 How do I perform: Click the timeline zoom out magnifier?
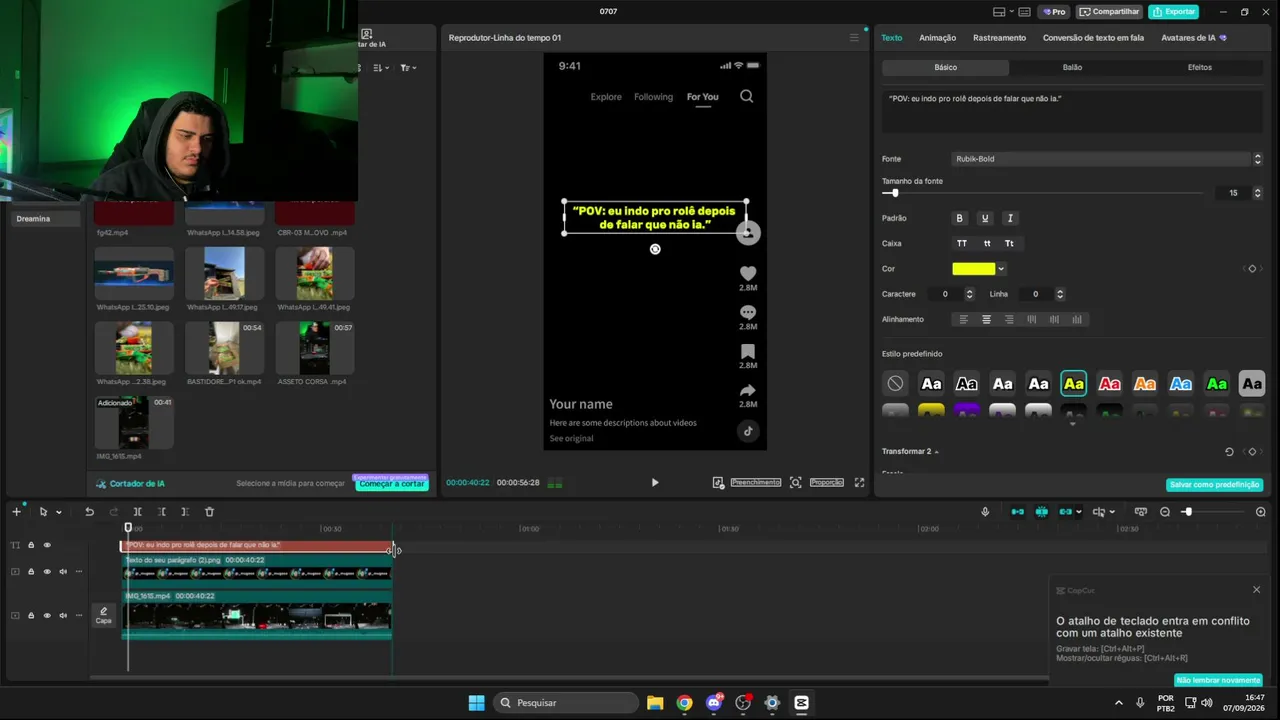[1165, 512]
